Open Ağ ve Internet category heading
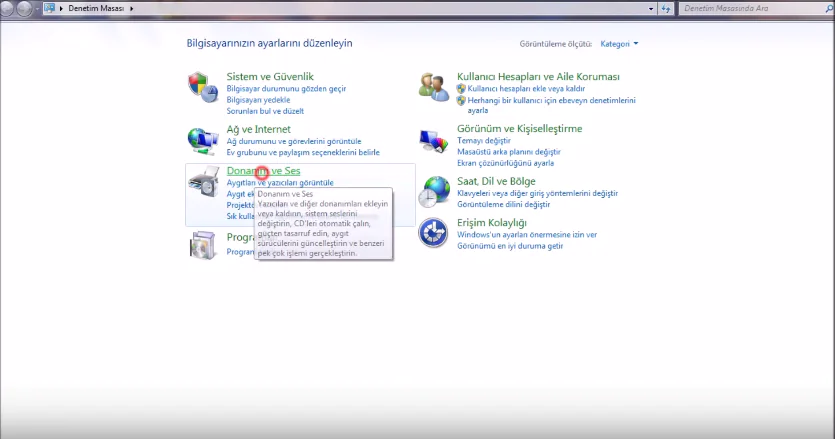This screenshot has height=439, width=835. 258,129
